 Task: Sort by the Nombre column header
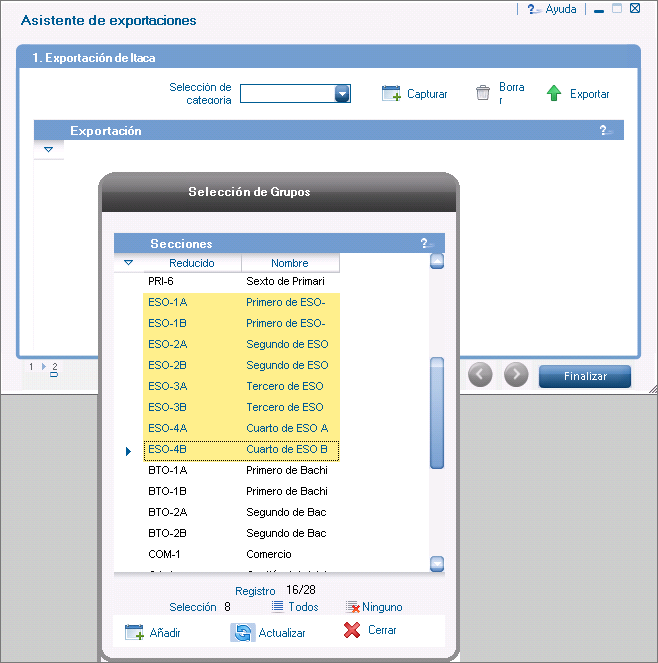click(x=289, y=263)
